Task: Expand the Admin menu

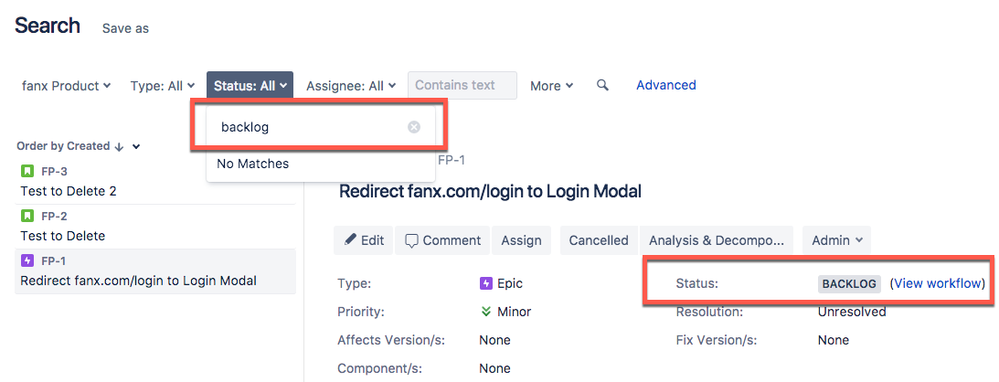Action: coord(837,240)
